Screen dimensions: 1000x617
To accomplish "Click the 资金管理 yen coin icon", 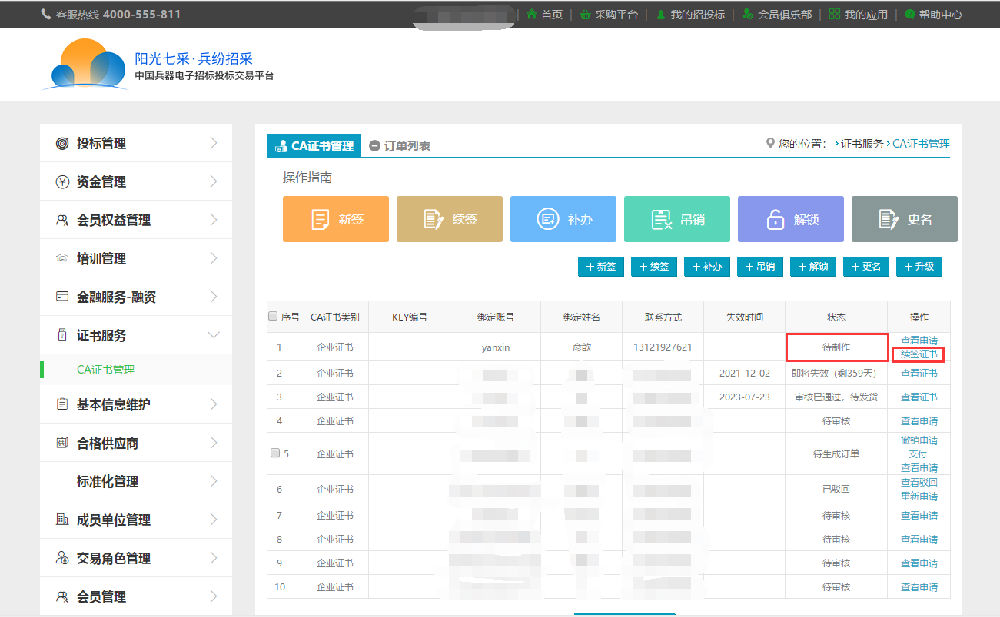I will tap(62, 182).
